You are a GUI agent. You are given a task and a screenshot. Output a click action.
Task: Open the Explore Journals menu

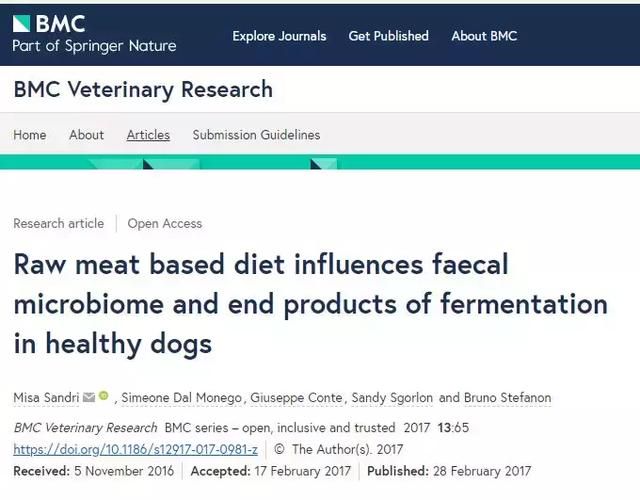(279, 36)
